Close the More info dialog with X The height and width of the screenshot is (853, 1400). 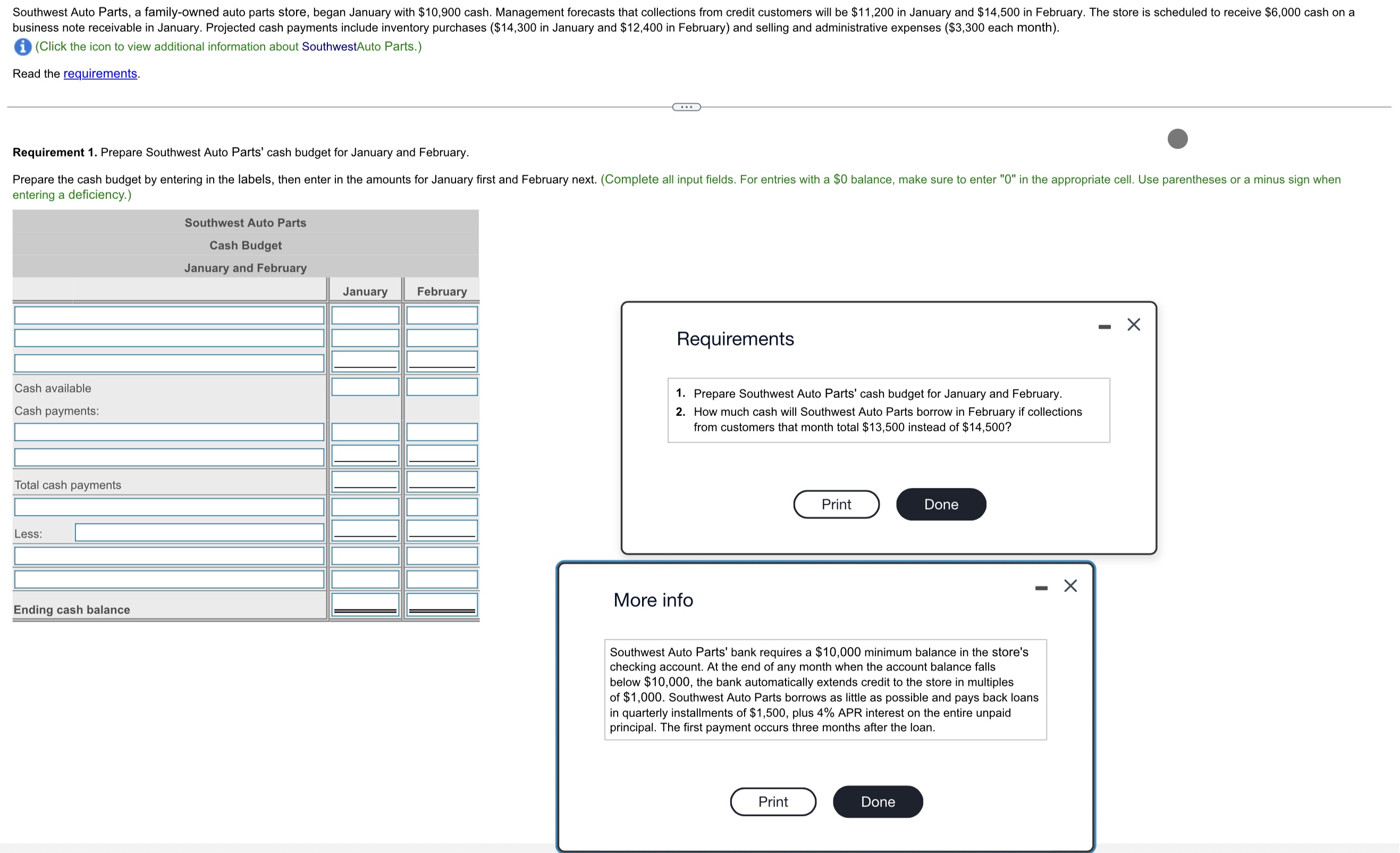1070,586
